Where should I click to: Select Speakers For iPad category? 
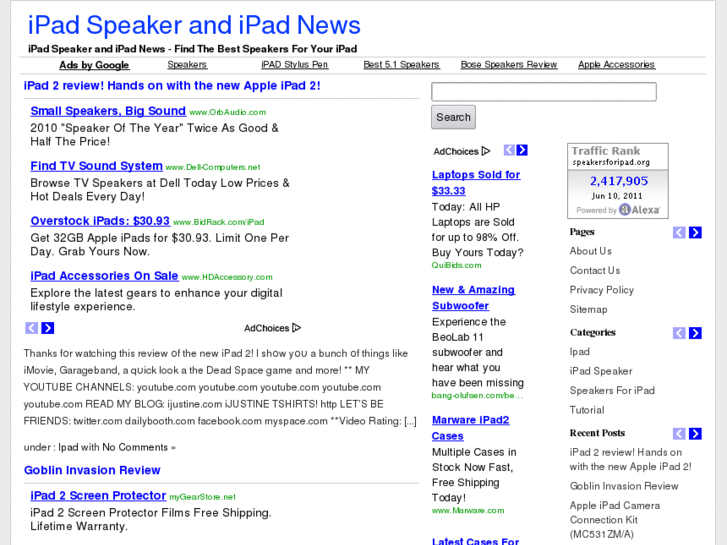coord(612,391)
